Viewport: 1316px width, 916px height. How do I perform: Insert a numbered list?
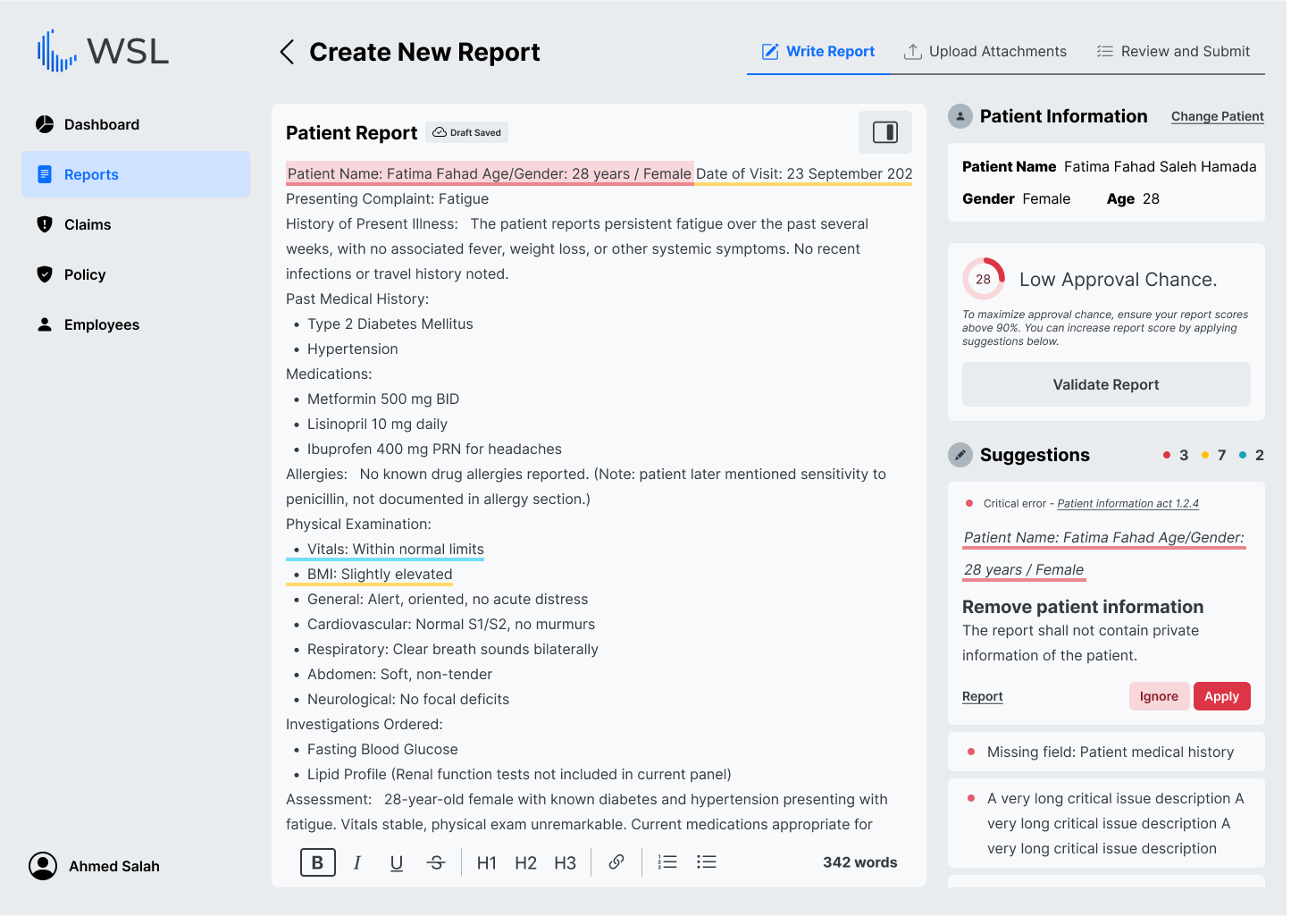(667, 862)
